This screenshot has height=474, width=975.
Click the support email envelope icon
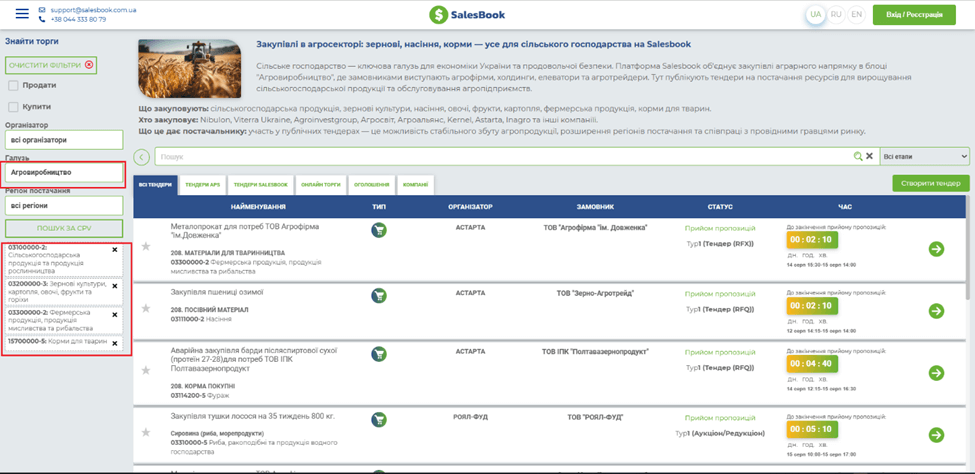click(x=42, y=10)
